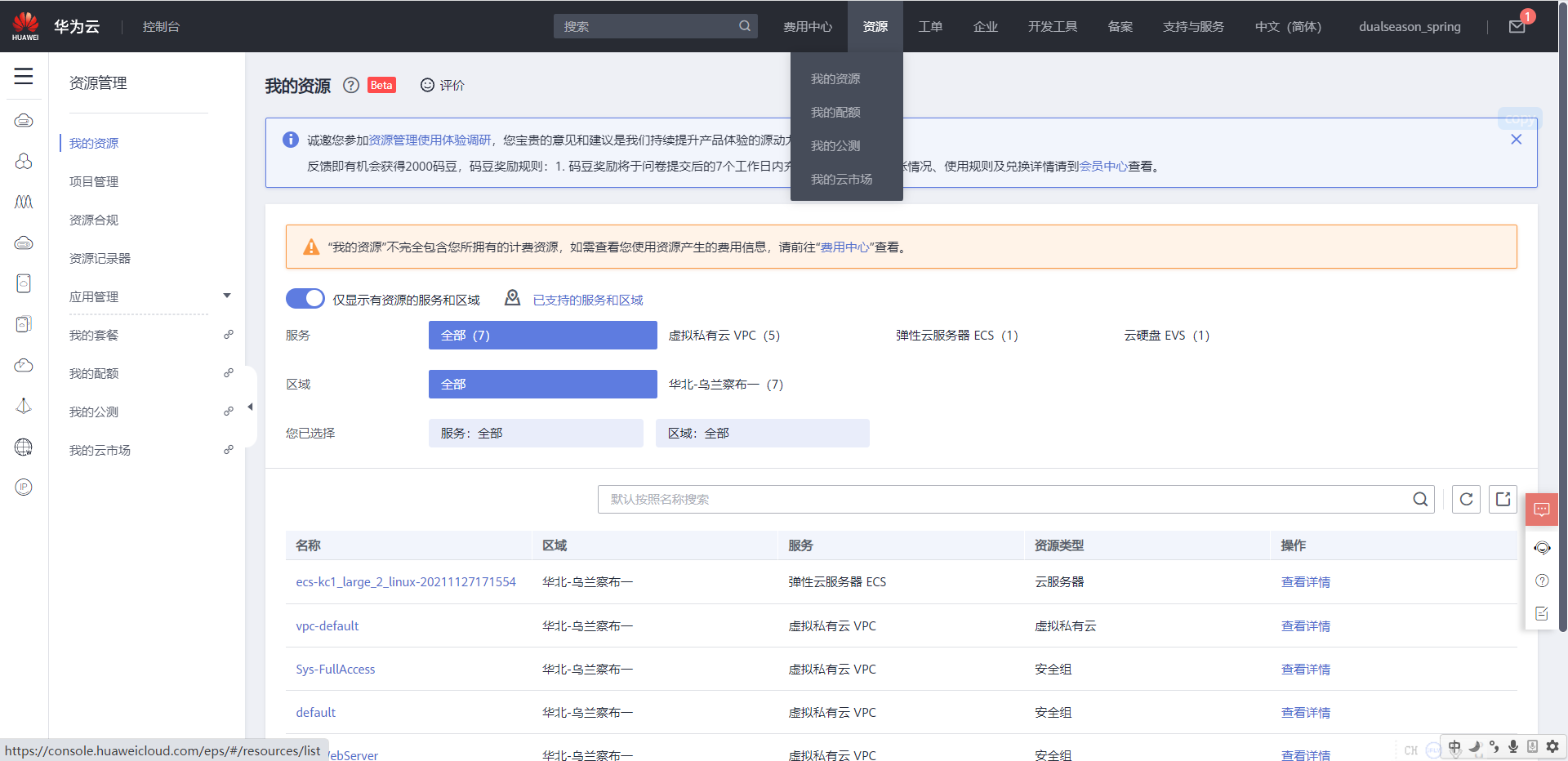Open the 中文（简体） language dropdown
This screenshot has height=761, width=1568.
click(x=1288, y=27)
